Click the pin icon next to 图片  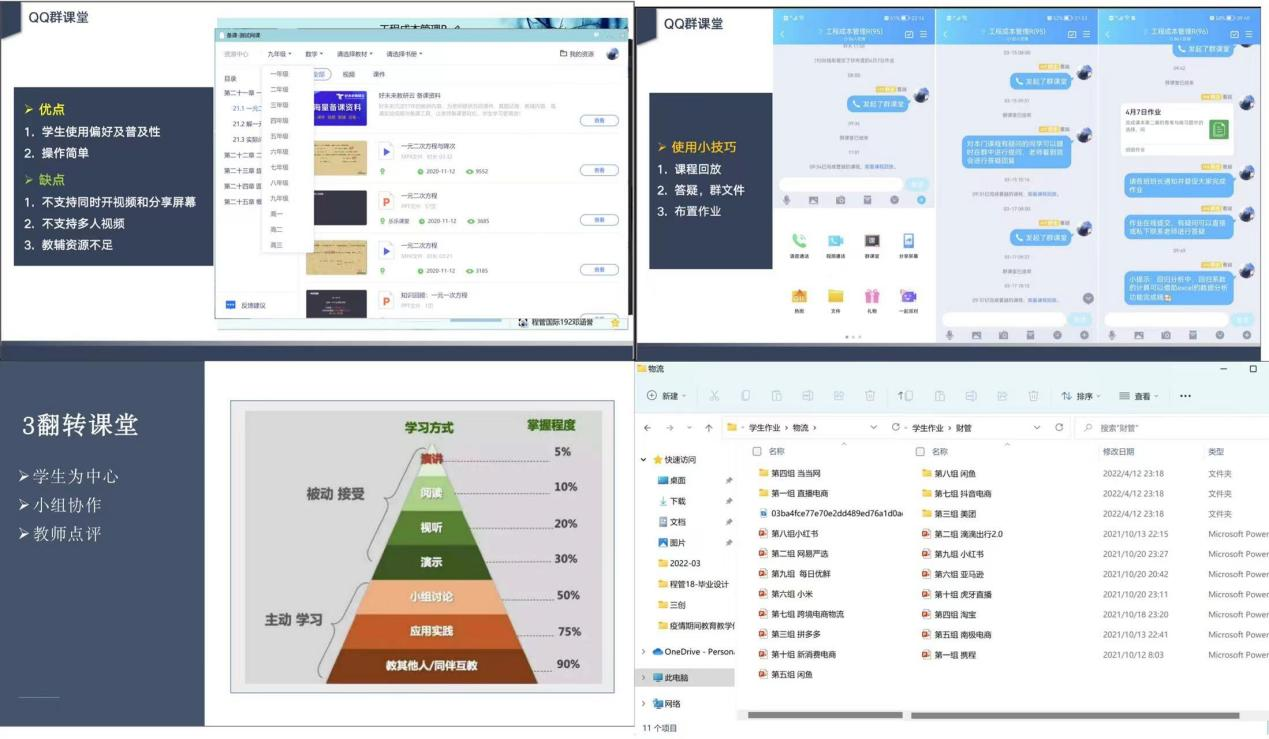tap(728, 542)
